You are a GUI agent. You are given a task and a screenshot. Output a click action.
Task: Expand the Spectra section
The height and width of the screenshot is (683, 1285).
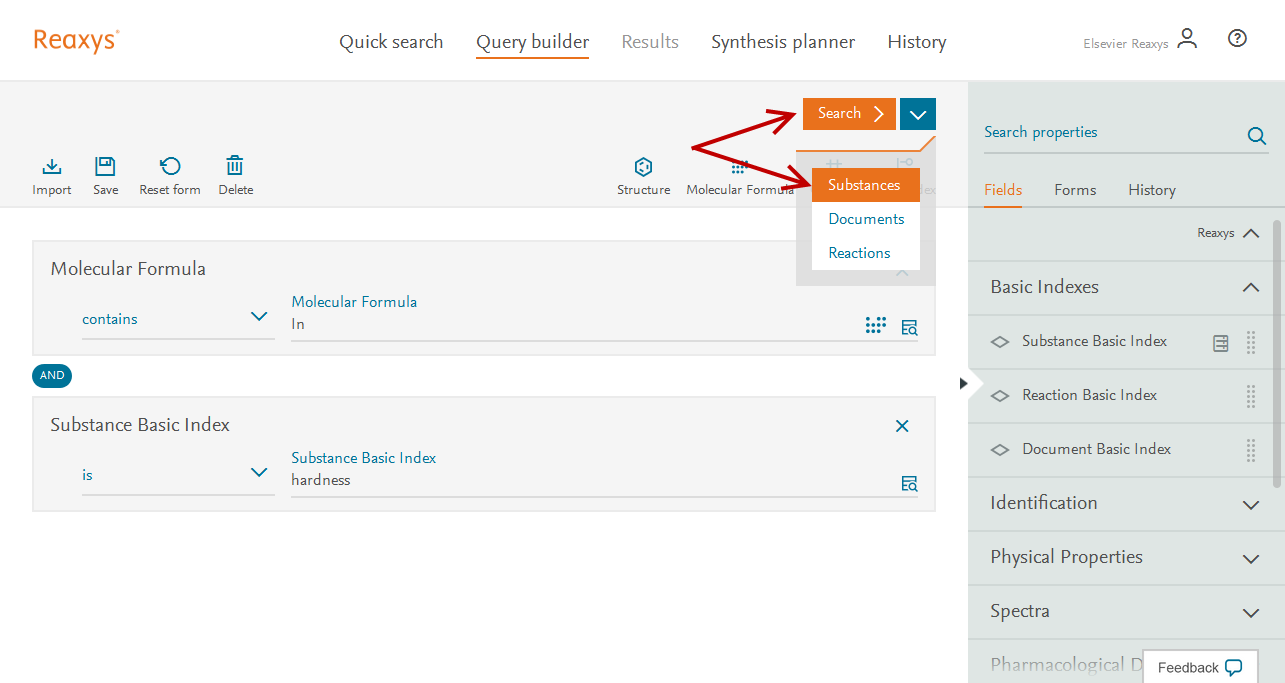click(1250, 612)
